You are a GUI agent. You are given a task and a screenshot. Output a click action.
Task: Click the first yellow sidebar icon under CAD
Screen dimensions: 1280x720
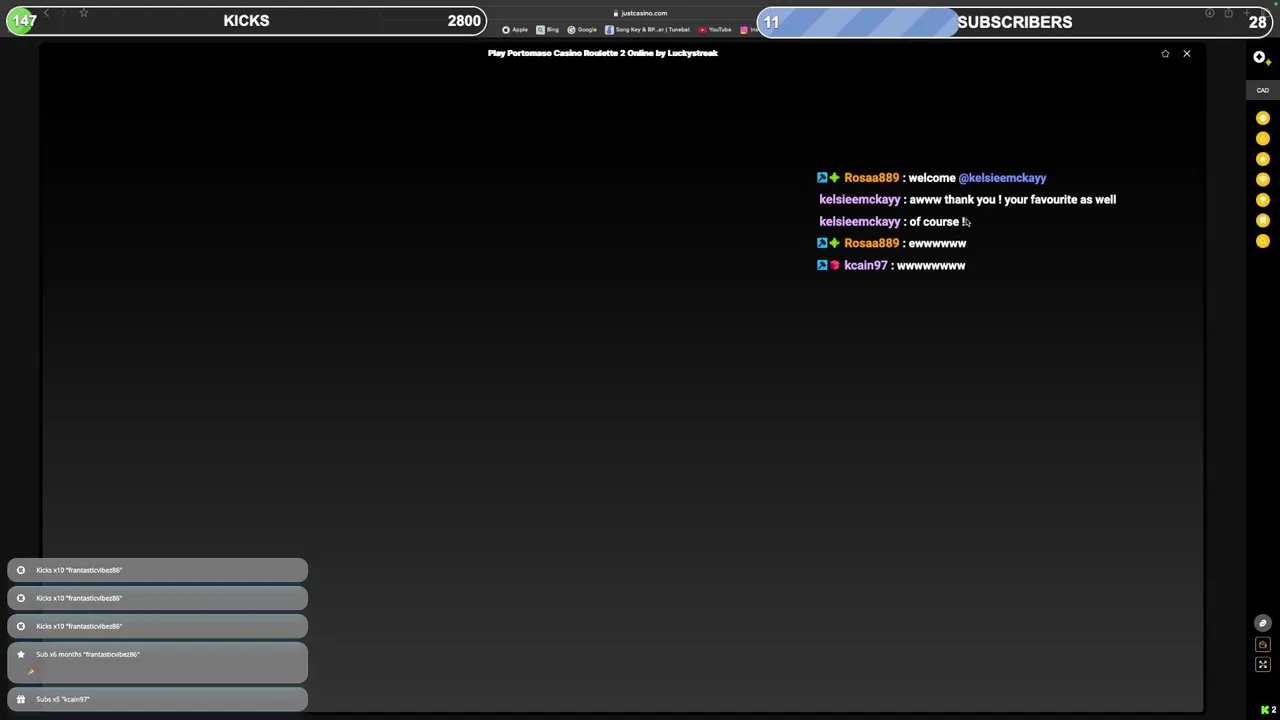1263,118
